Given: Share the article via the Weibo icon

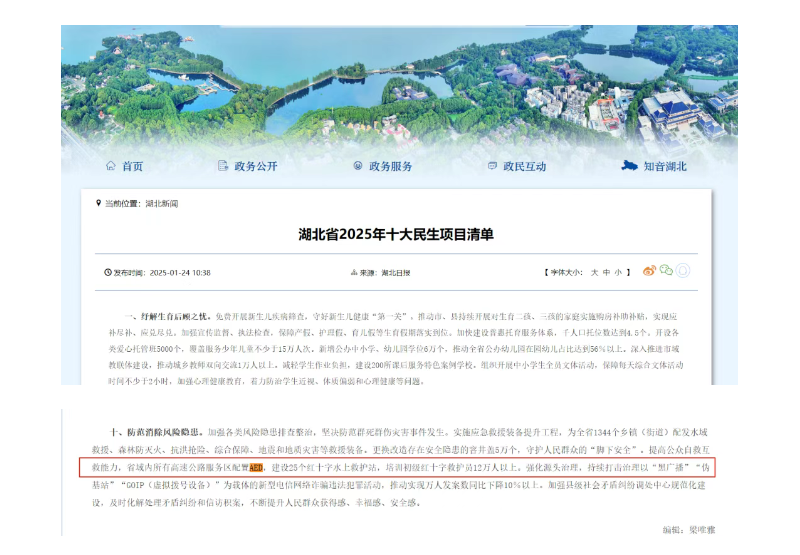Looking at the screenshot, I should click(x=648, y=271).
